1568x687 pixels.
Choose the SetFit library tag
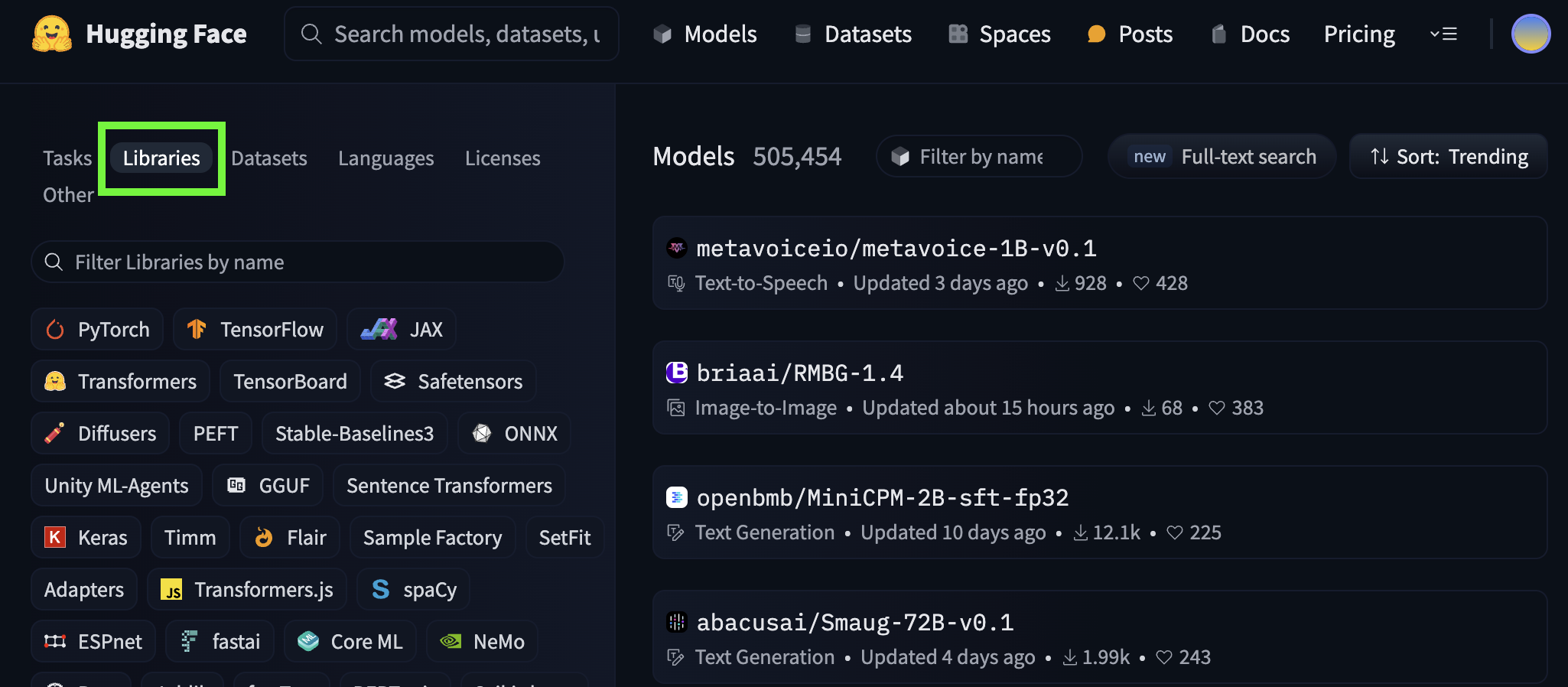click(564, 538)
